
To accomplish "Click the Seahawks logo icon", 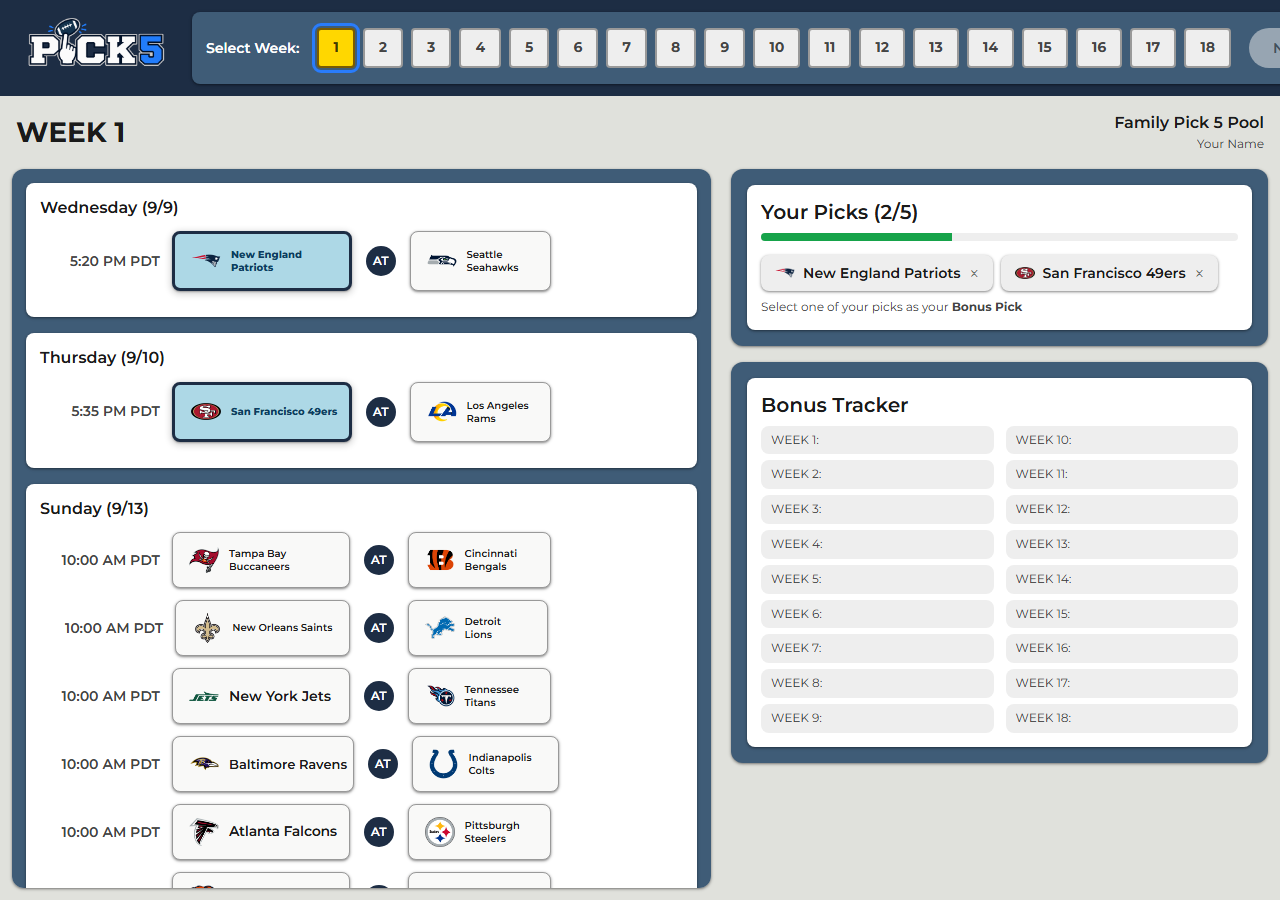I will coord(442,261).
